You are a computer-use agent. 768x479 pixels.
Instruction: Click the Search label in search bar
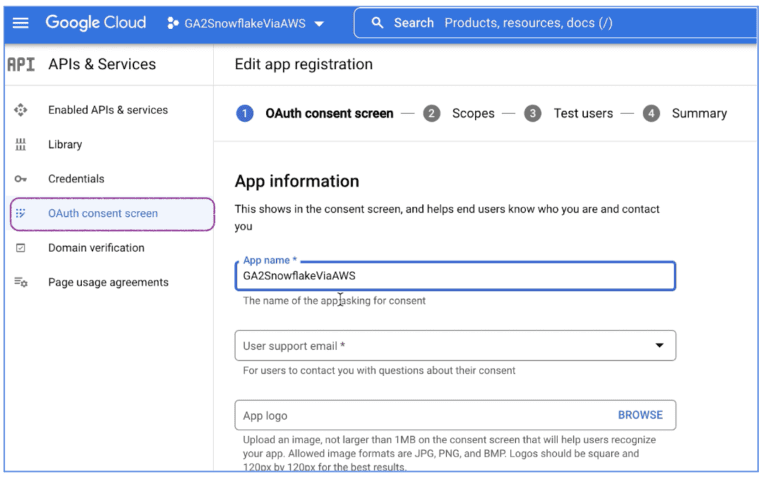pyautogui.click(x=414, y=23)
